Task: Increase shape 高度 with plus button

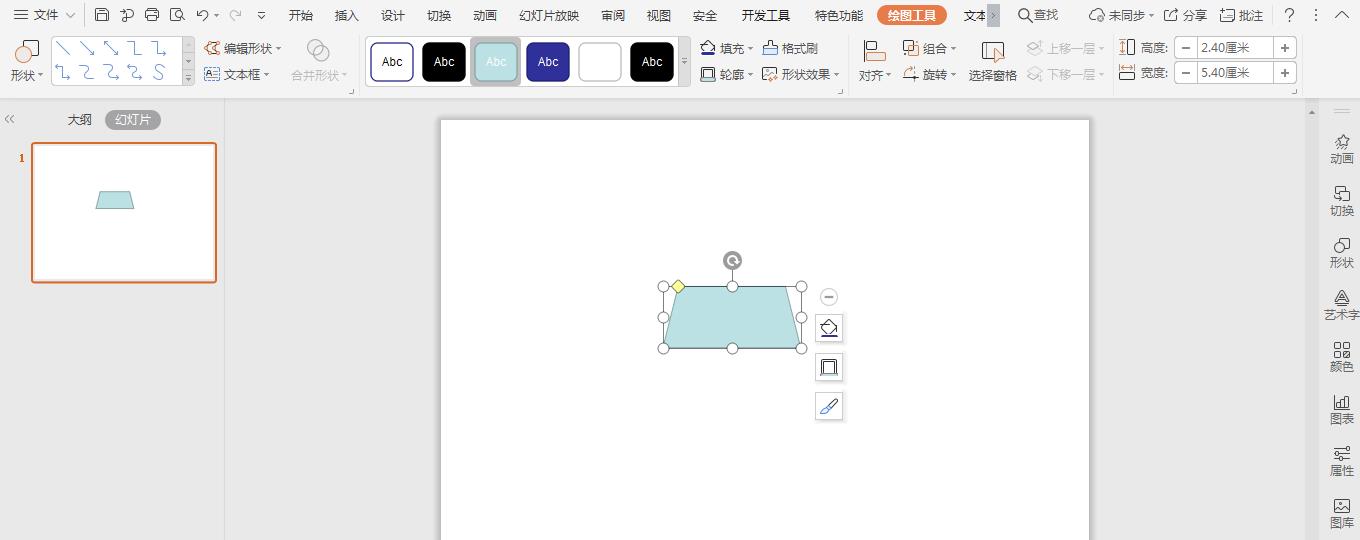Action: pyautogui.click(x=1285, y=47)
